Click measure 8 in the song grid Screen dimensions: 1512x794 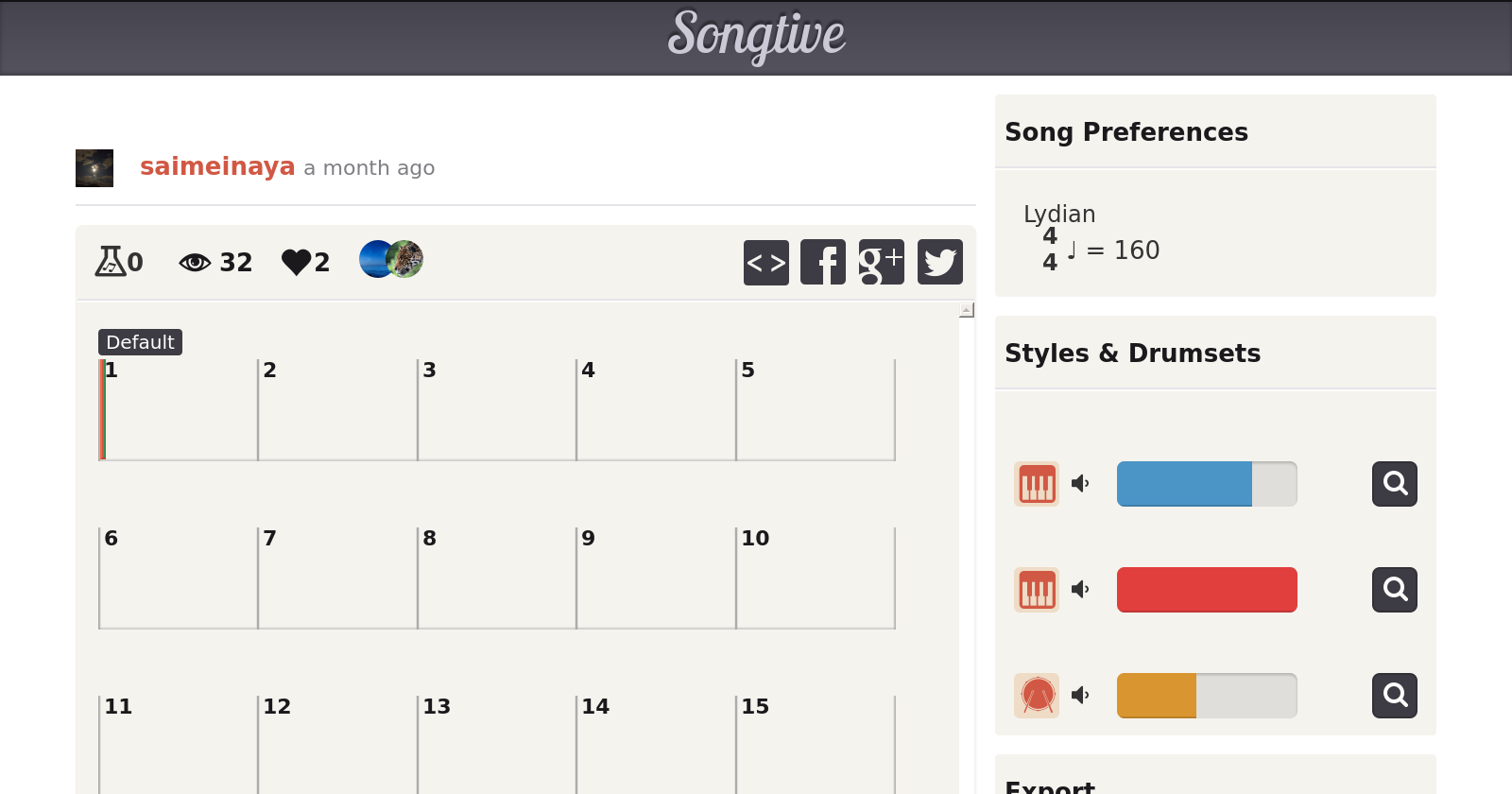click(496, 578)
